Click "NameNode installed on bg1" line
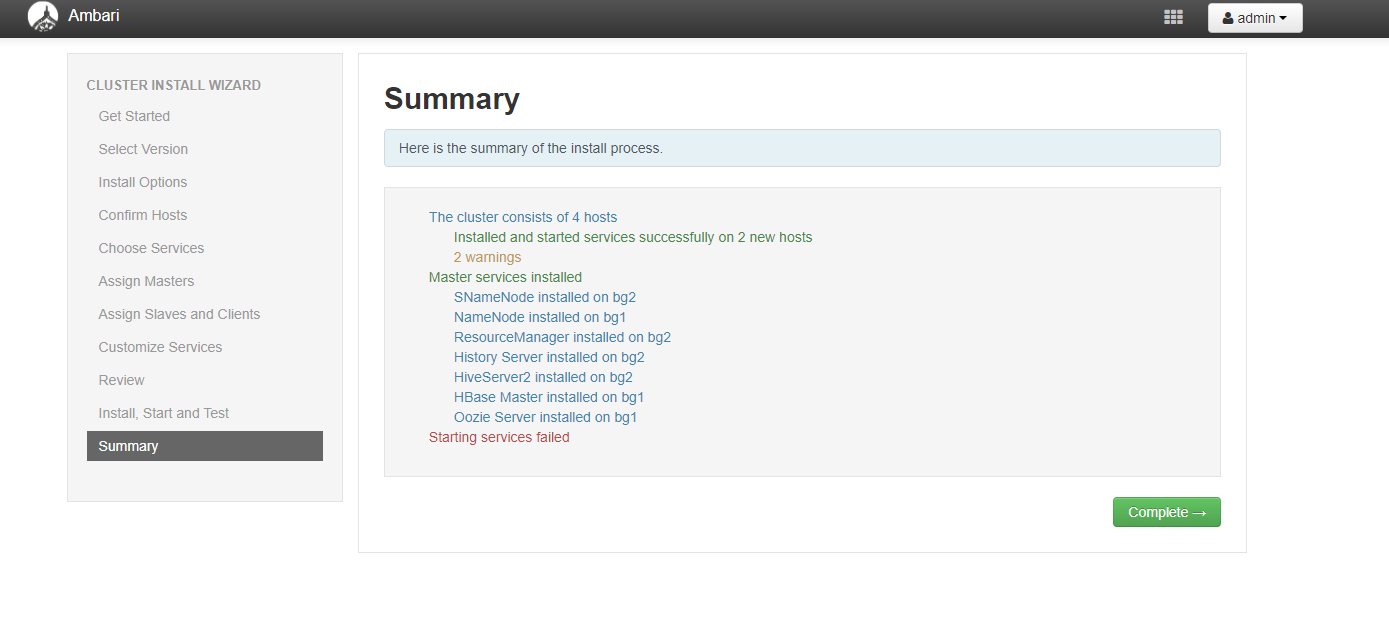 pos(540,317)
